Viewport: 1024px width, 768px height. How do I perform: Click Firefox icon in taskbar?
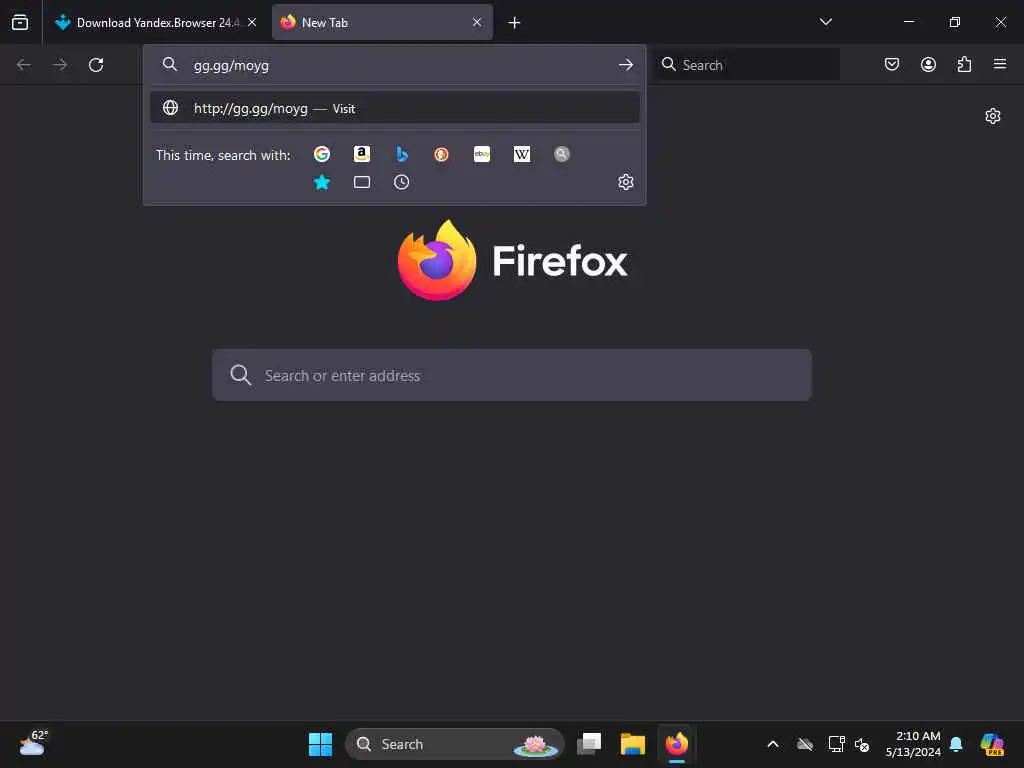point(677,744)
